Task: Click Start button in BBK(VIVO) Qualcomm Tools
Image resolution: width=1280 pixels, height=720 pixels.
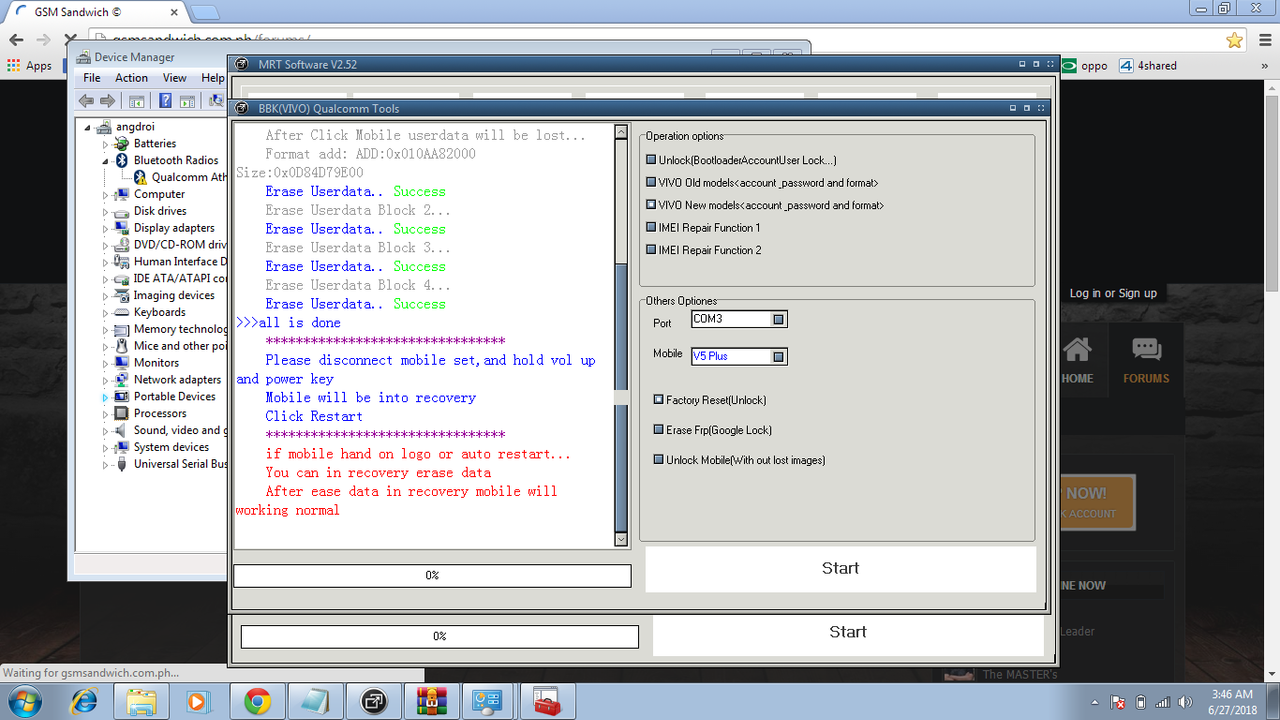Action: click(841, 568)
